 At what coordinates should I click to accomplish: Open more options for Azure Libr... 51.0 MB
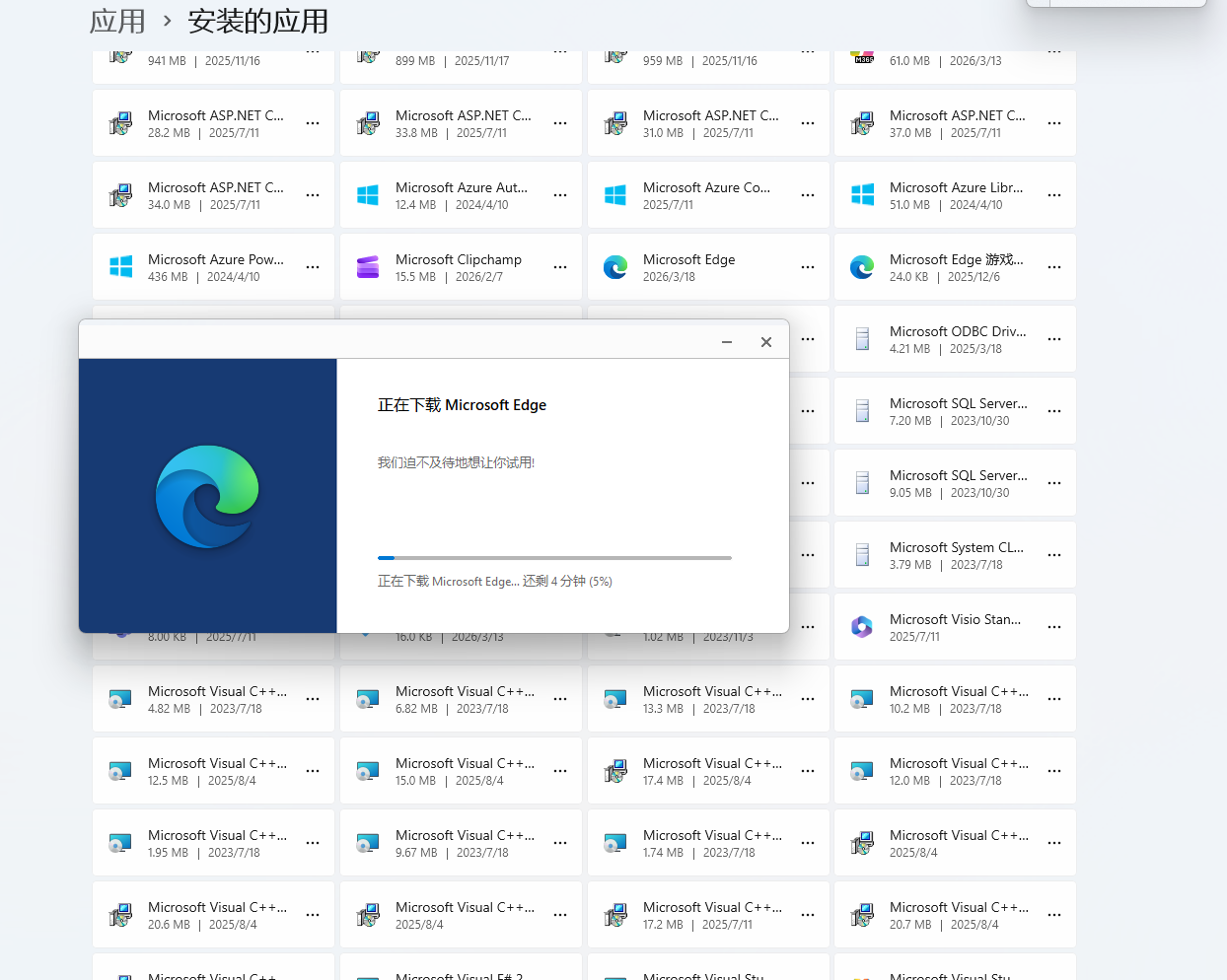tap(1054, 195)
